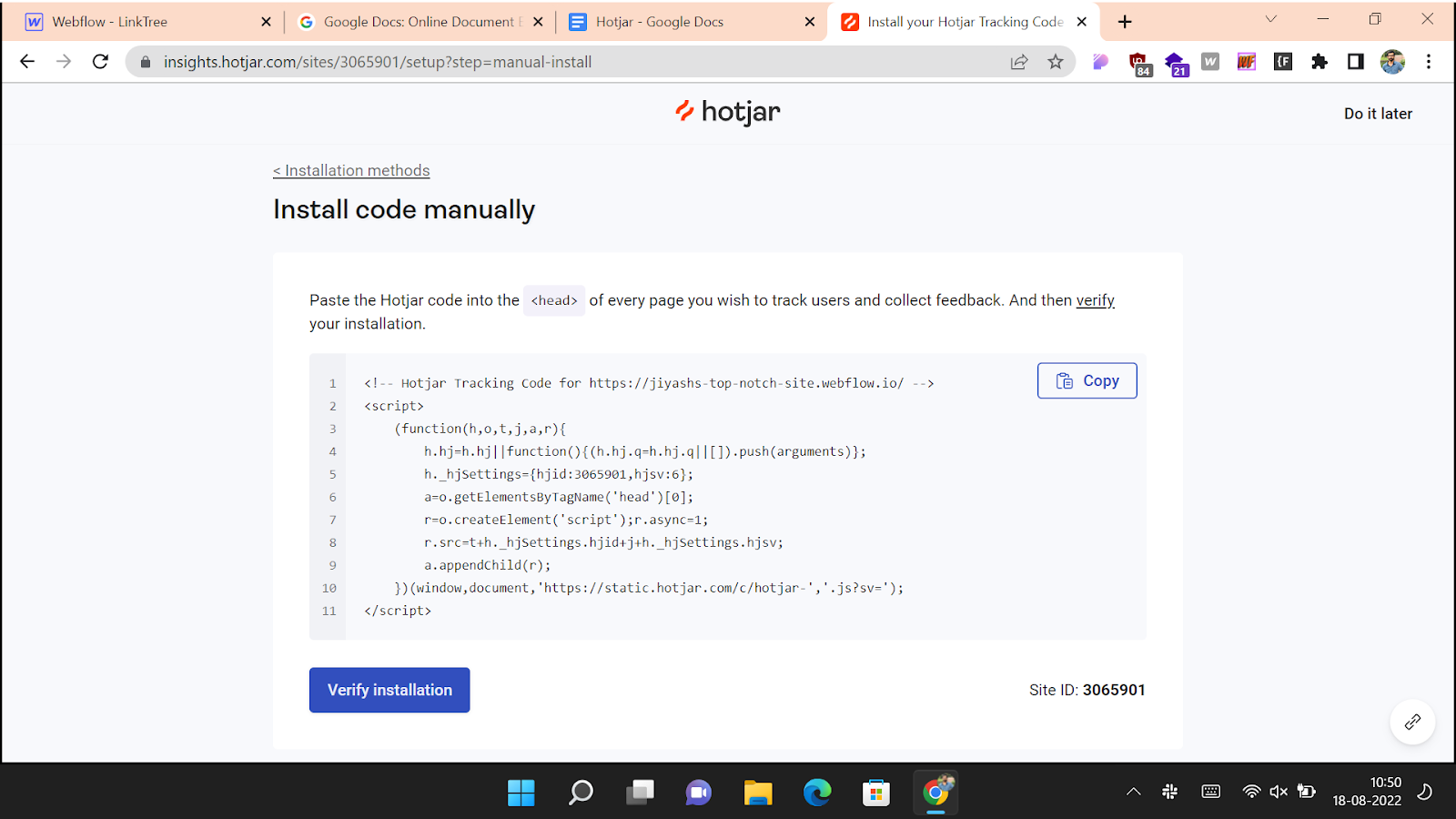
Task: Click the closing </script> code line
Action: point(398,611)
